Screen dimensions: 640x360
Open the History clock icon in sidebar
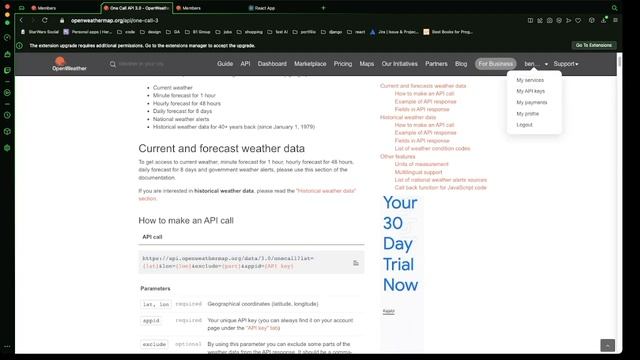(7, 116)
